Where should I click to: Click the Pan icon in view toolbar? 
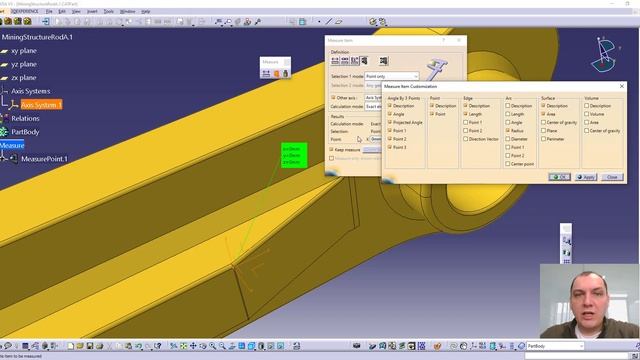tap(193, 346)
